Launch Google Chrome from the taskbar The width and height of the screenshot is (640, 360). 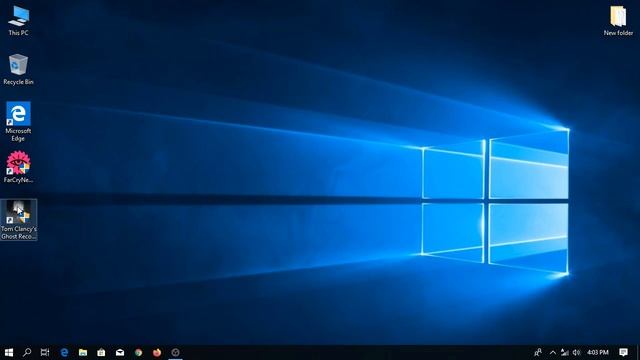pyautogui.click(x=138, y=352)
